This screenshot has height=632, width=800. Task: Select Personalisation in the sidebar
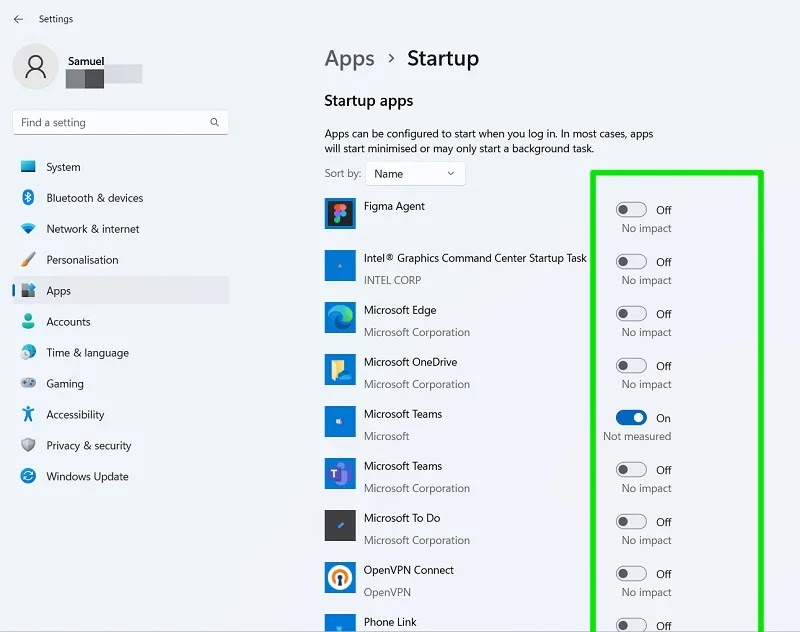pos(121,260)
